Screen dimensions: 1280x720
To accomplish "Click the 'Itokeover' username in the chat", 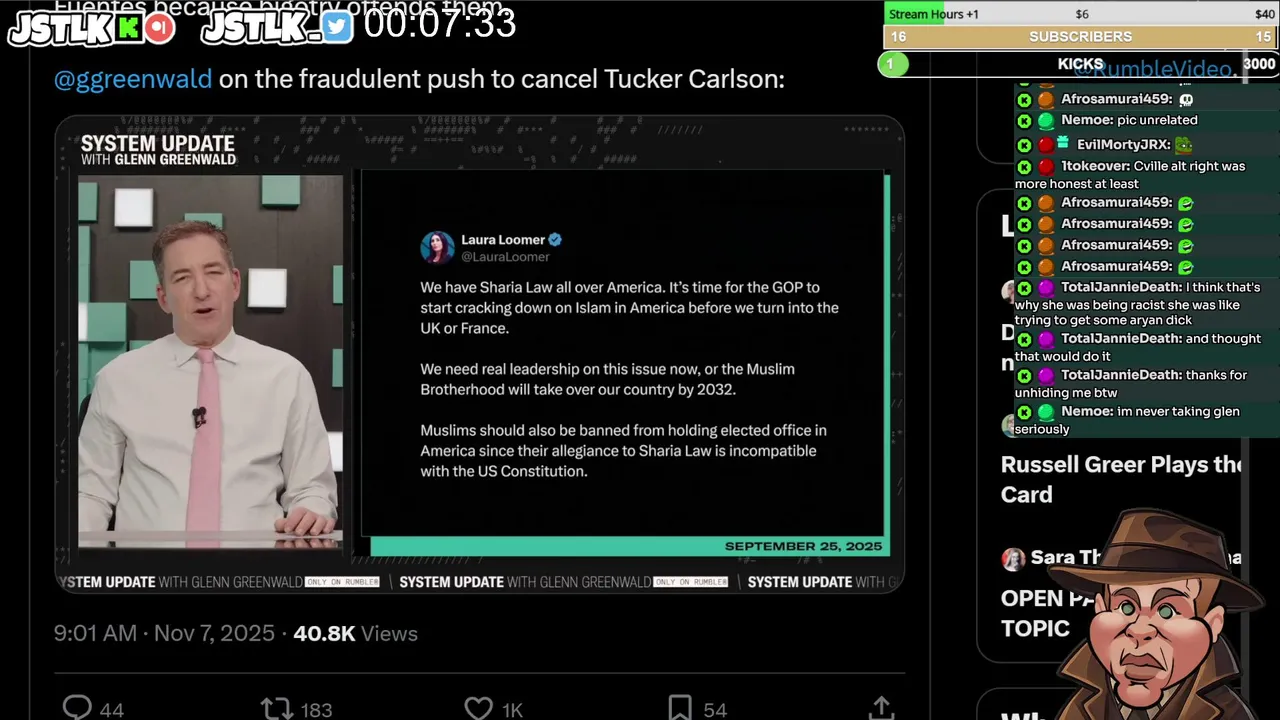I will [x=1094, y=166].
